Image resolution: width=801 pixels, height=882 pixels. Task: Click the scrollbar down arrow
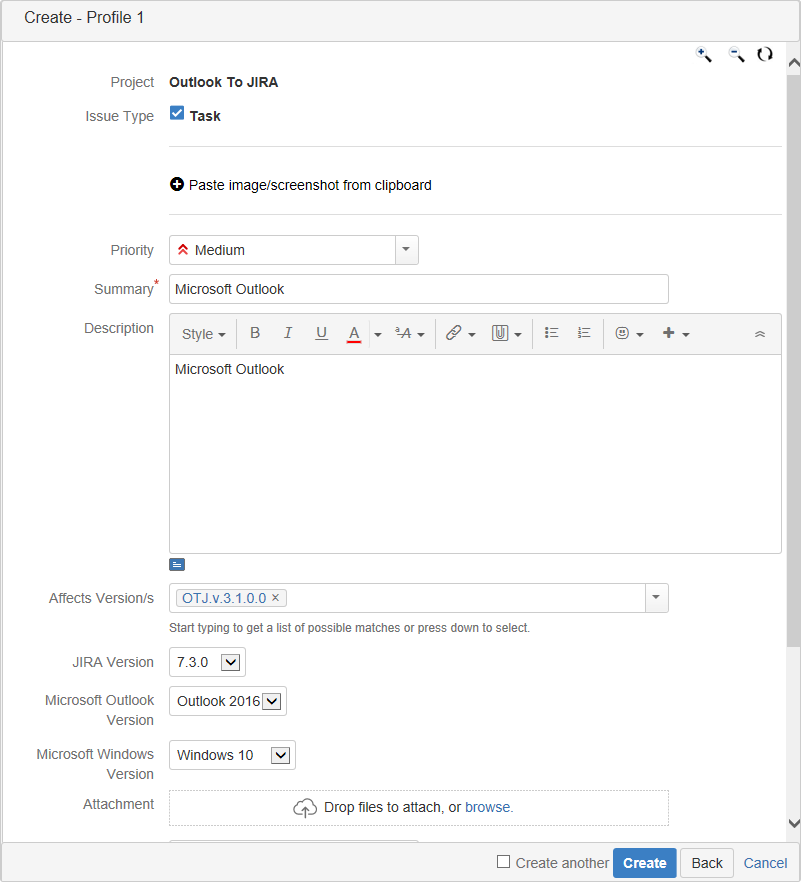coord(794,824)
